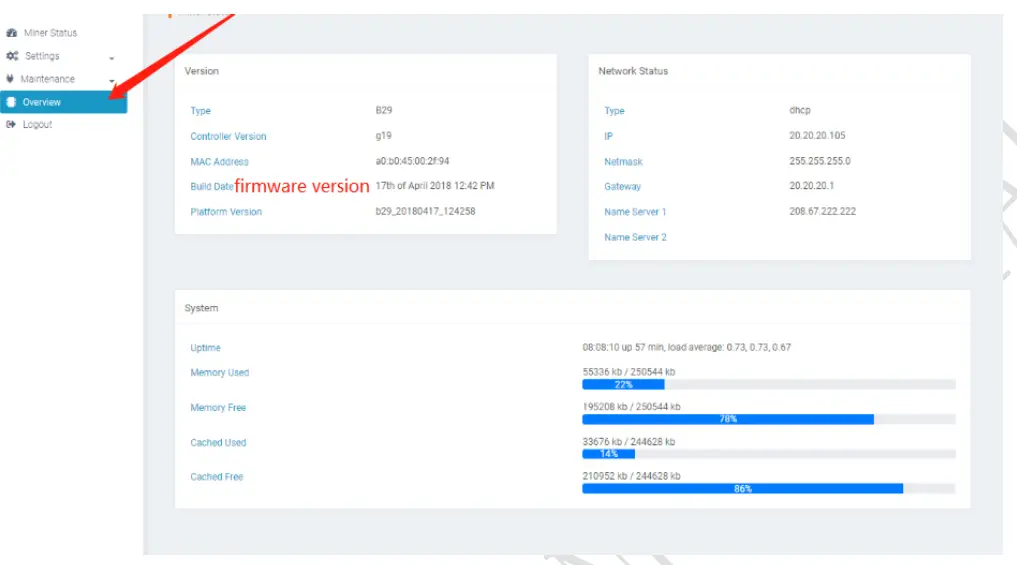Click the Miner Status dashboard icon
Screen dimensions: 1017x565
tap(12, 32)
